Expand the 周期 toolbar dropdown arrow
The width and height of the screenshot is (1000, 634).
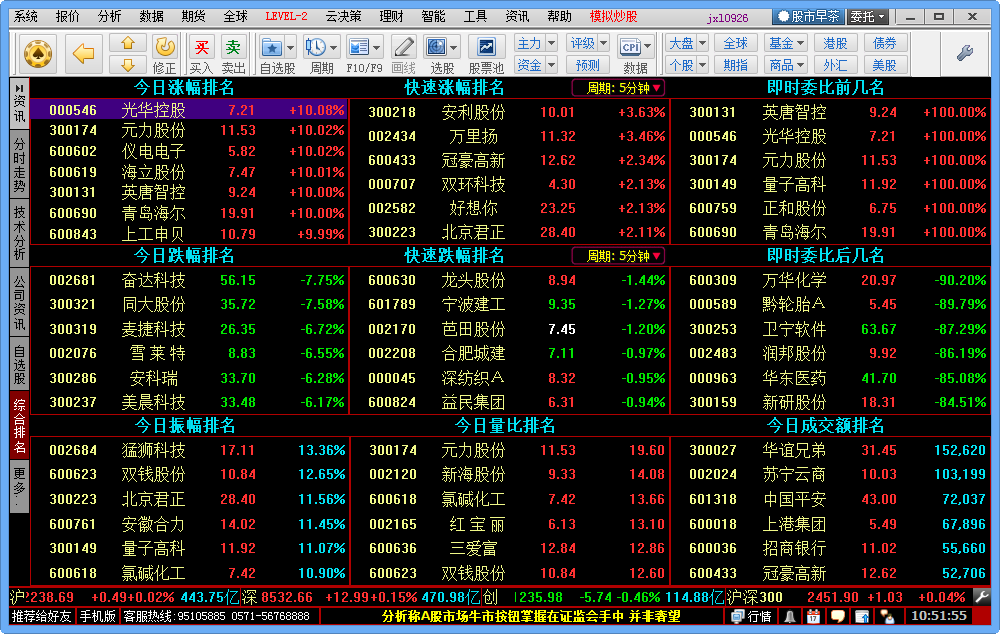coord(333,48)
